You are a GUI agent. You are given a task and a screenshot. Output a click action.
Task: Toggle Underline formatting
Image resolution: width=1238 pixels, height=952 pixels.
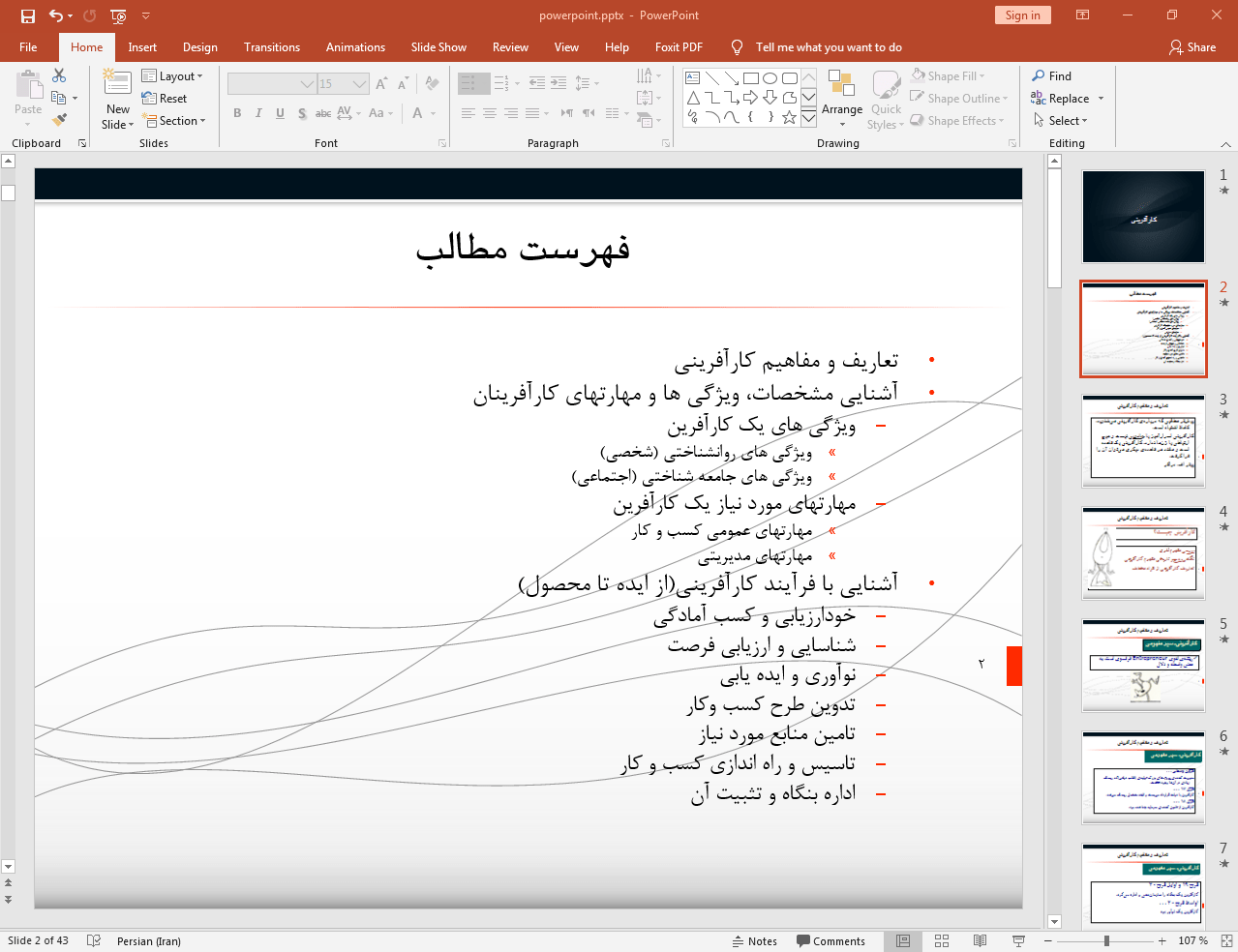click(280, 113)
